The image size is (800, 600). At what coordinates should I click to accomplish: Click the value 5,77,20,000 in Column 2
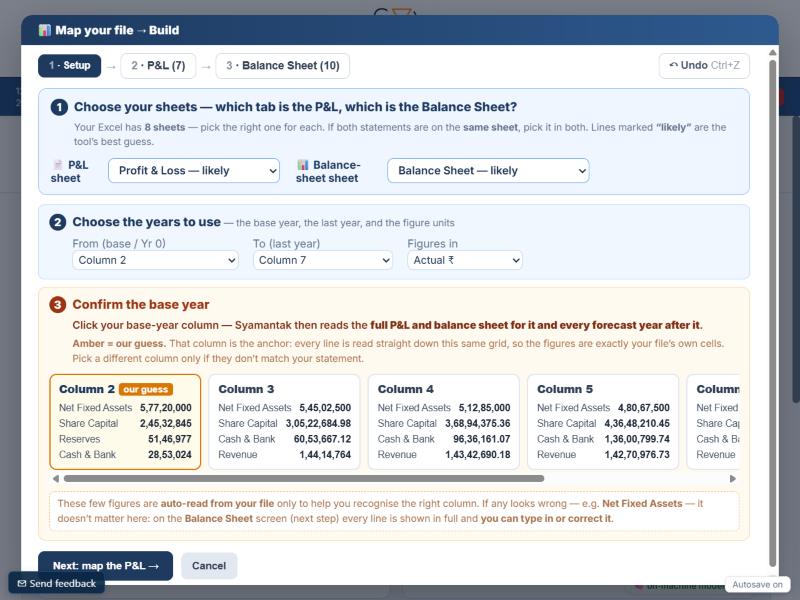point(166,408)
